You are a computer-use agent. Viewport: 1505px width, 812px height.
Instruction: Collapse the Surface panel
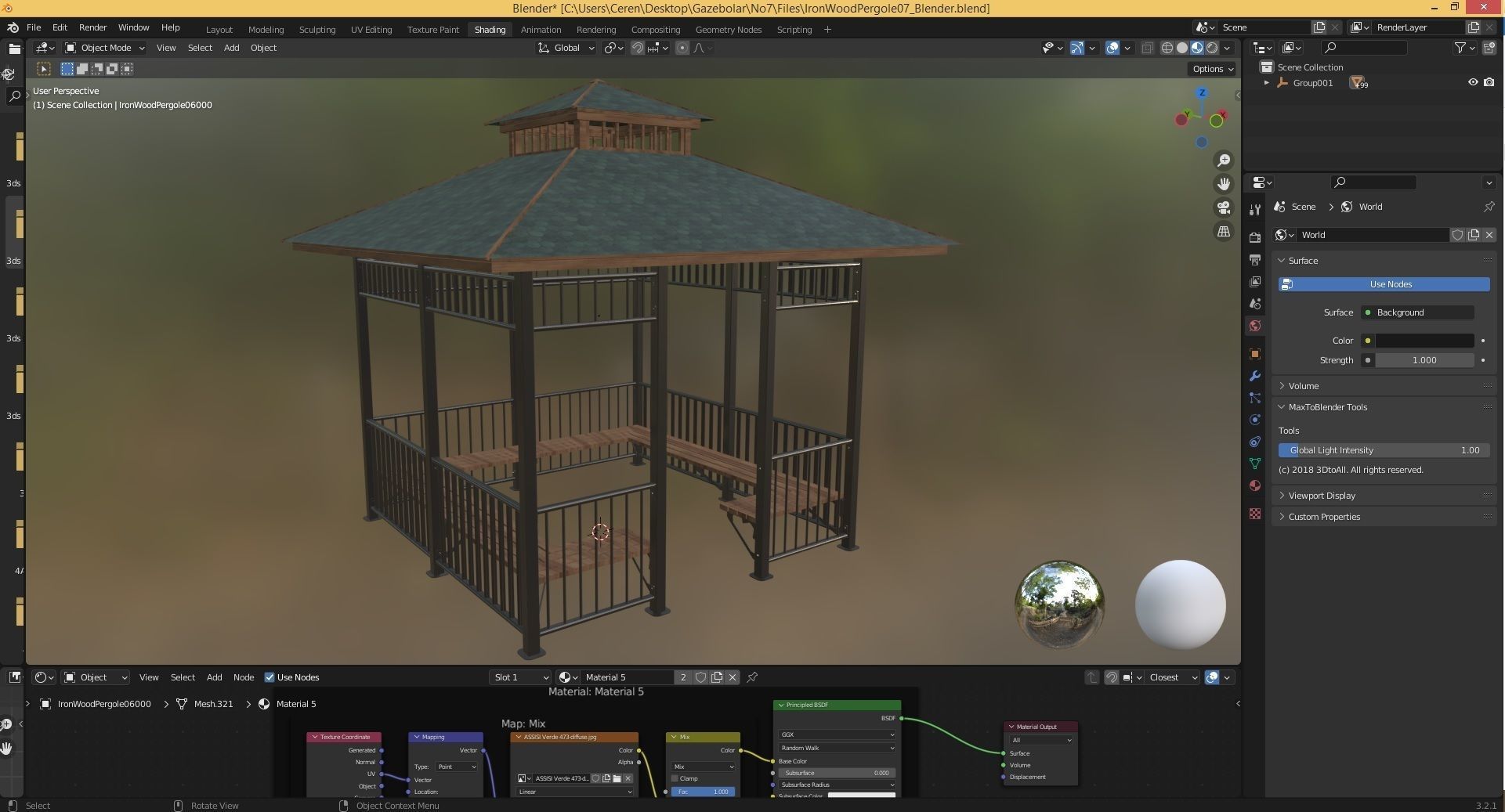click(x=1304, y=261)
